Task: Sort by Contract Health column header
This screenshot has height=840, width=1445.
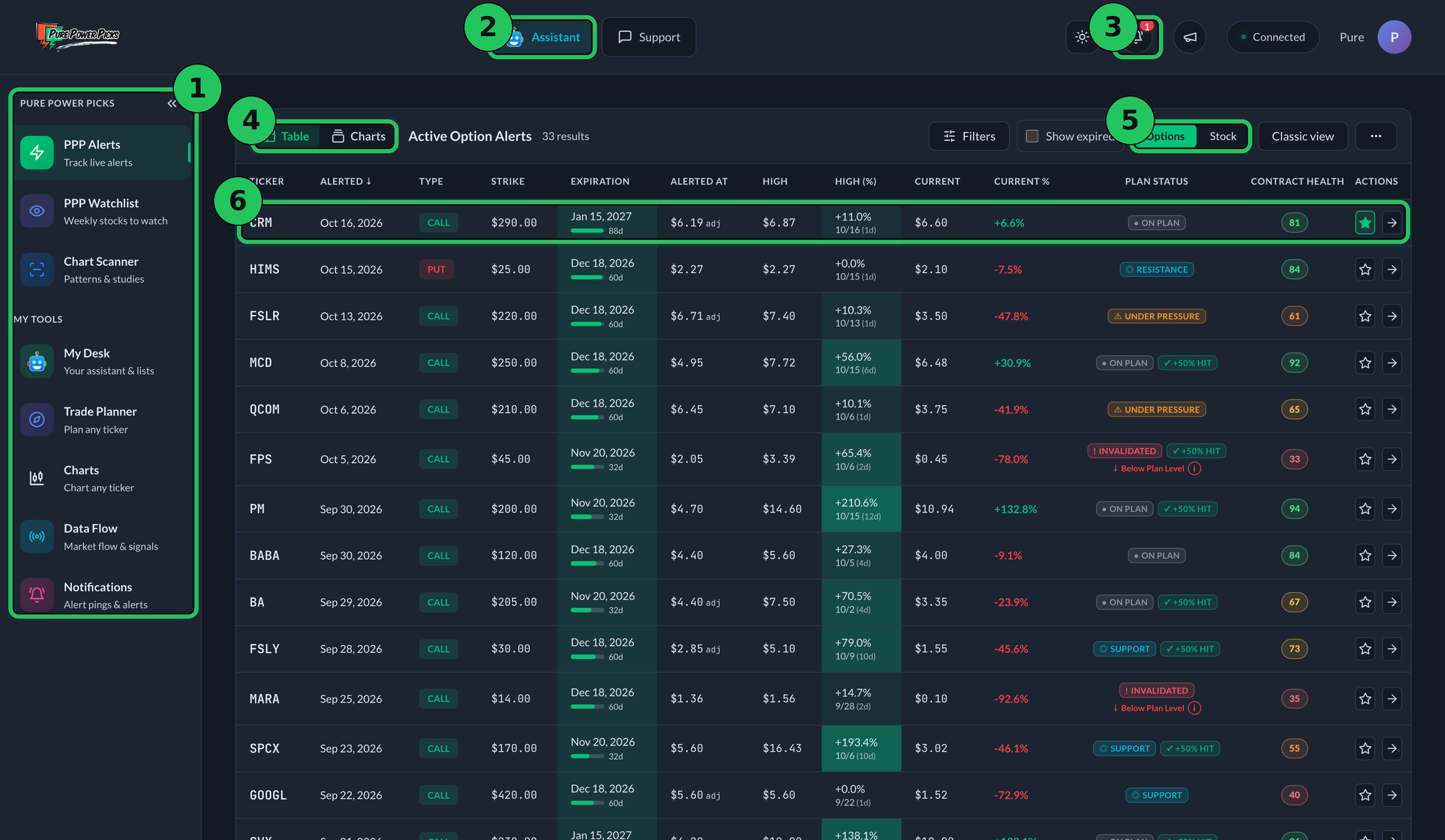Action: 1297,181
